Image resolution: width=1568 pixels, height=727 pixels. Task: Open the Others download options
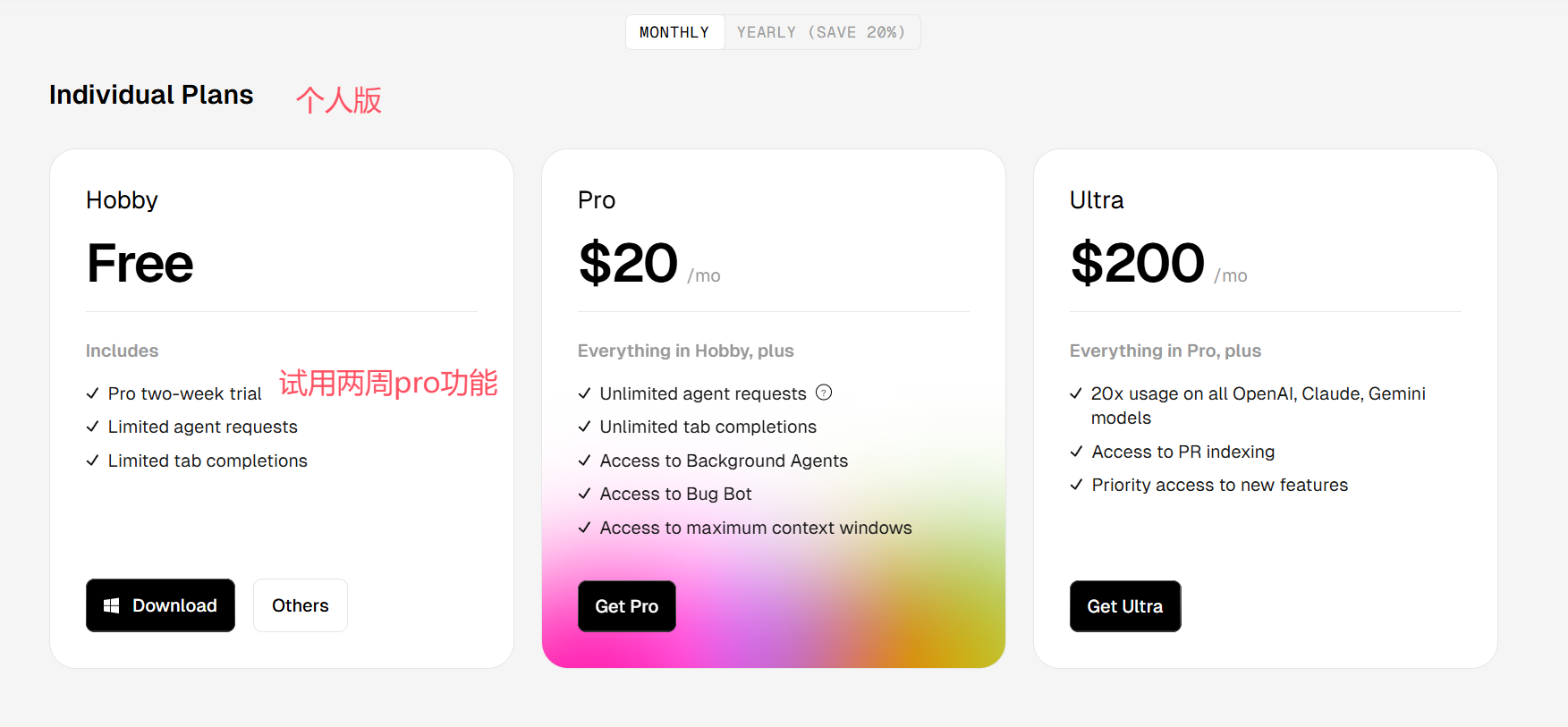(300, 605)
